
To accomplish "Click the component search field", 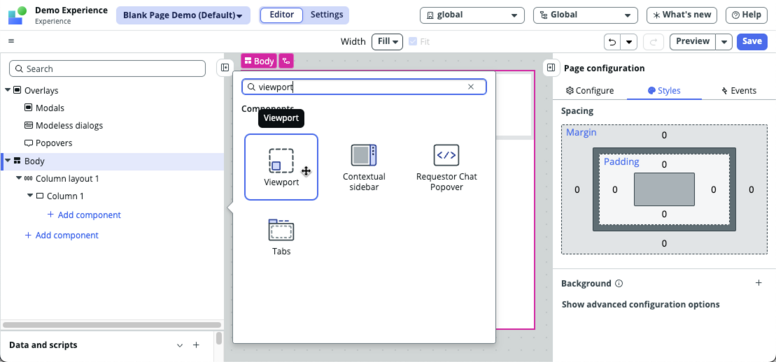I will 364,87.
